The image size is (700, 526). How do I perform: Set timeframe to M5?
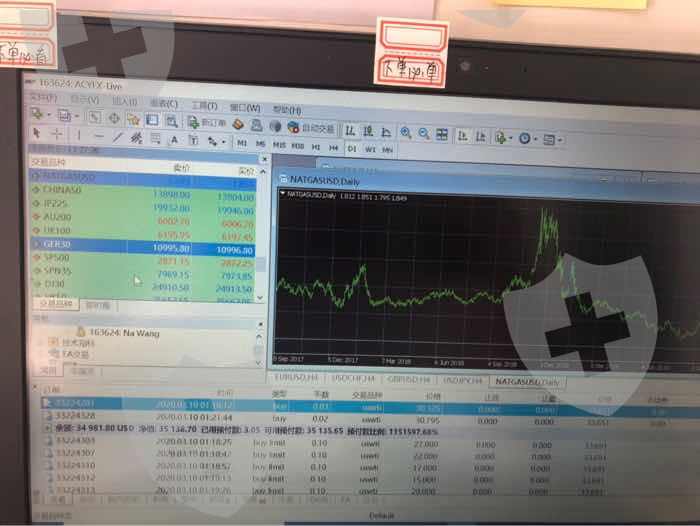tap(261, 144)
